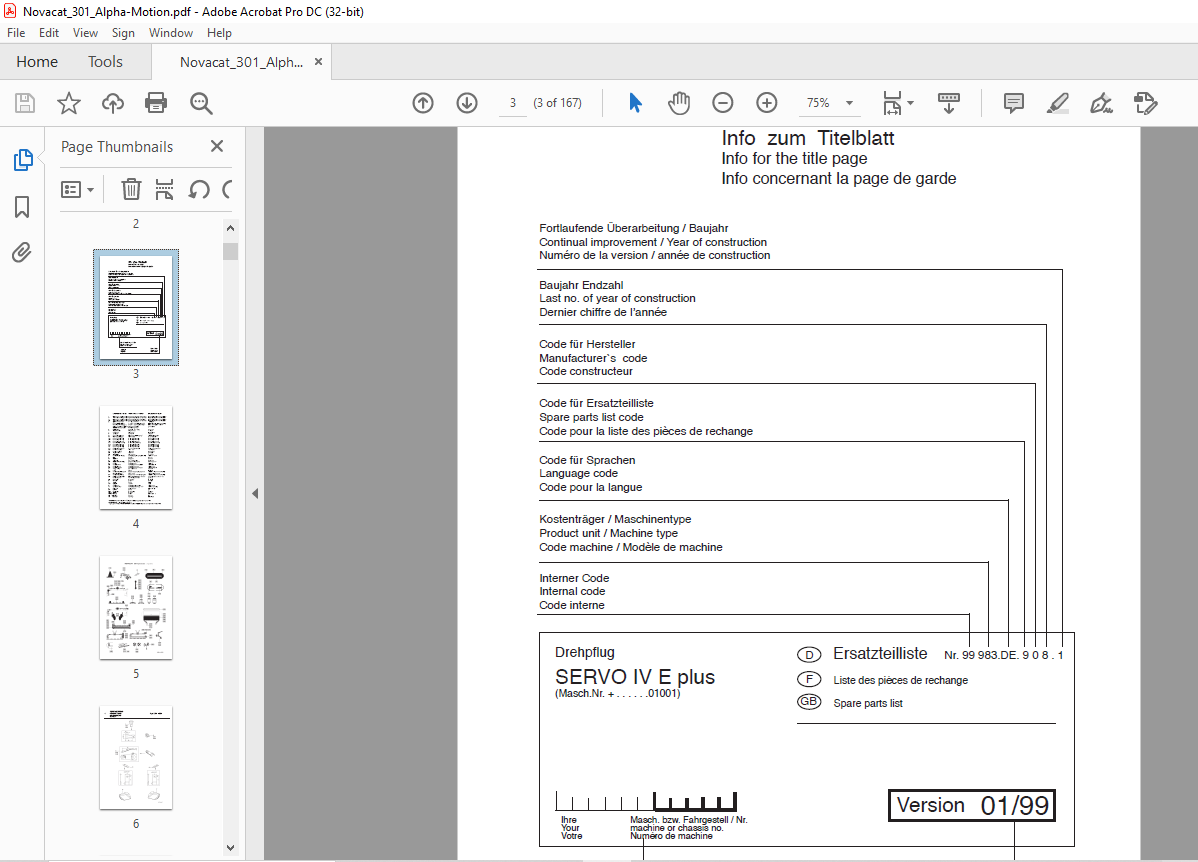
Task: Open fit page options icon
Action: (892, 102)
